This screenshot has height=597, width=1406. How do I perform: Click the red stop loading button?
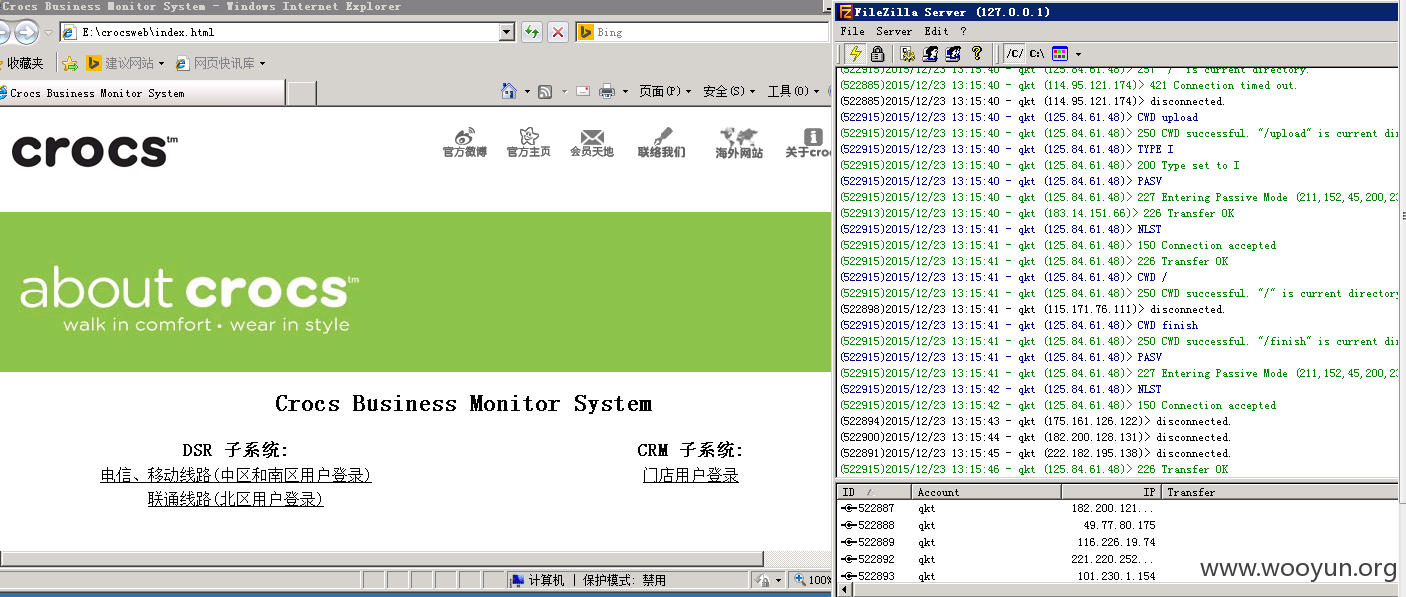pyautogui.click(x=558, y=32)
